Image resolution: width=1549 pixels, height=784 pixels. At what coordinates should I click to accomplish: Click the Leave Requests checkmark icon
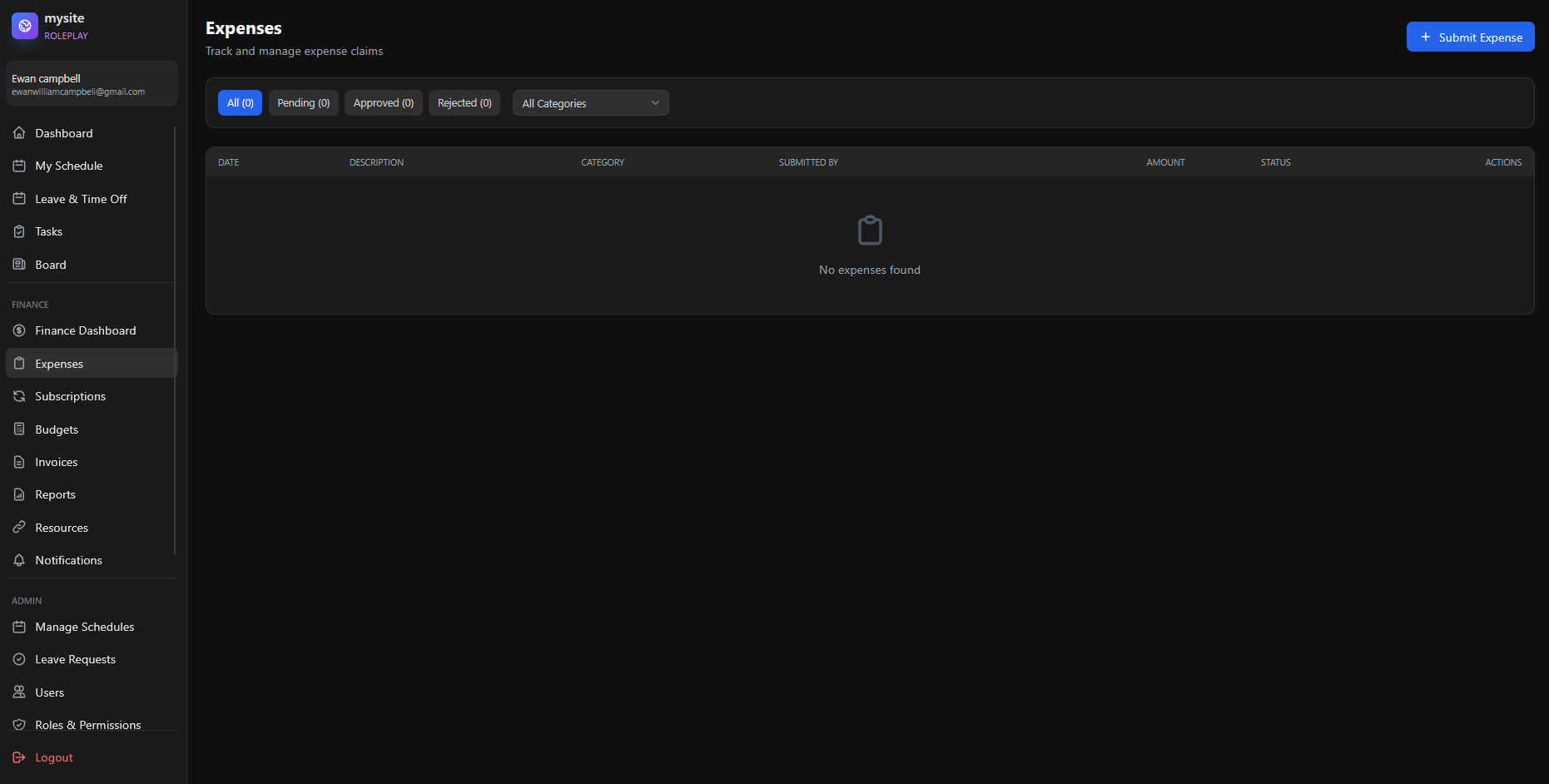(19, 659)
